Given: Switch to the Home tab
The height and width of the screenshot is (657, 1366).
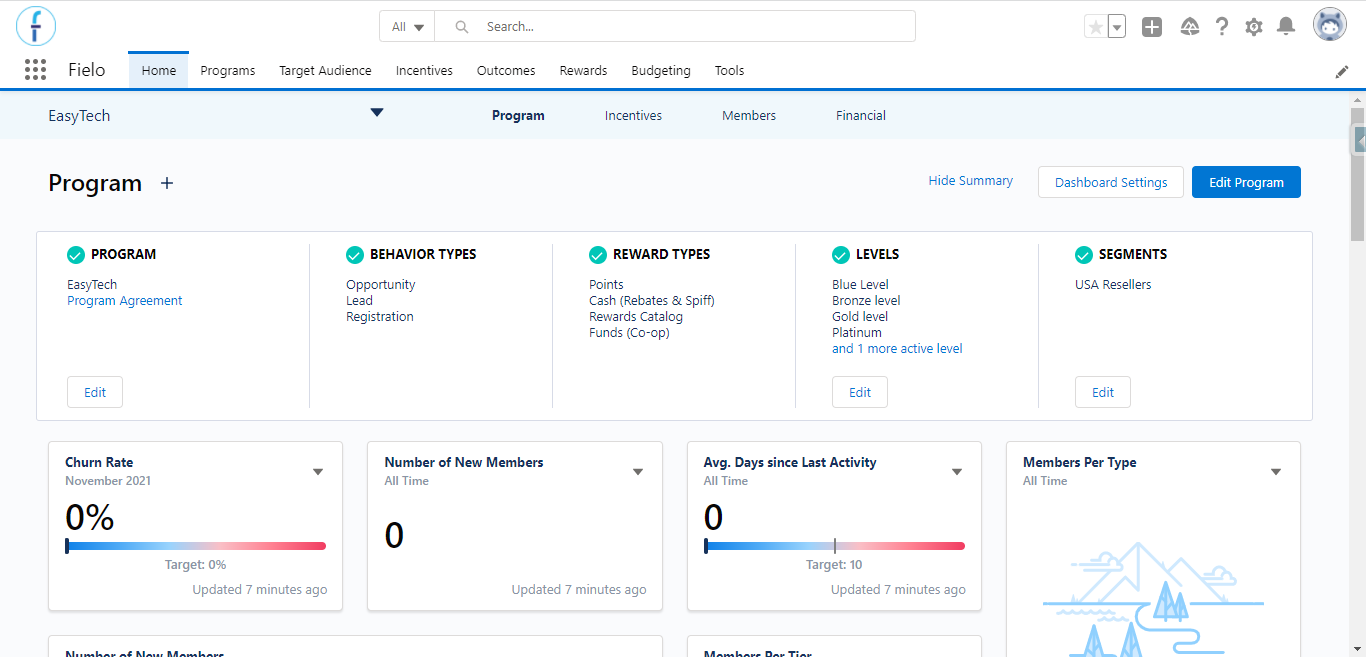Looking at the screenshot, I should [x=158, y=70].
